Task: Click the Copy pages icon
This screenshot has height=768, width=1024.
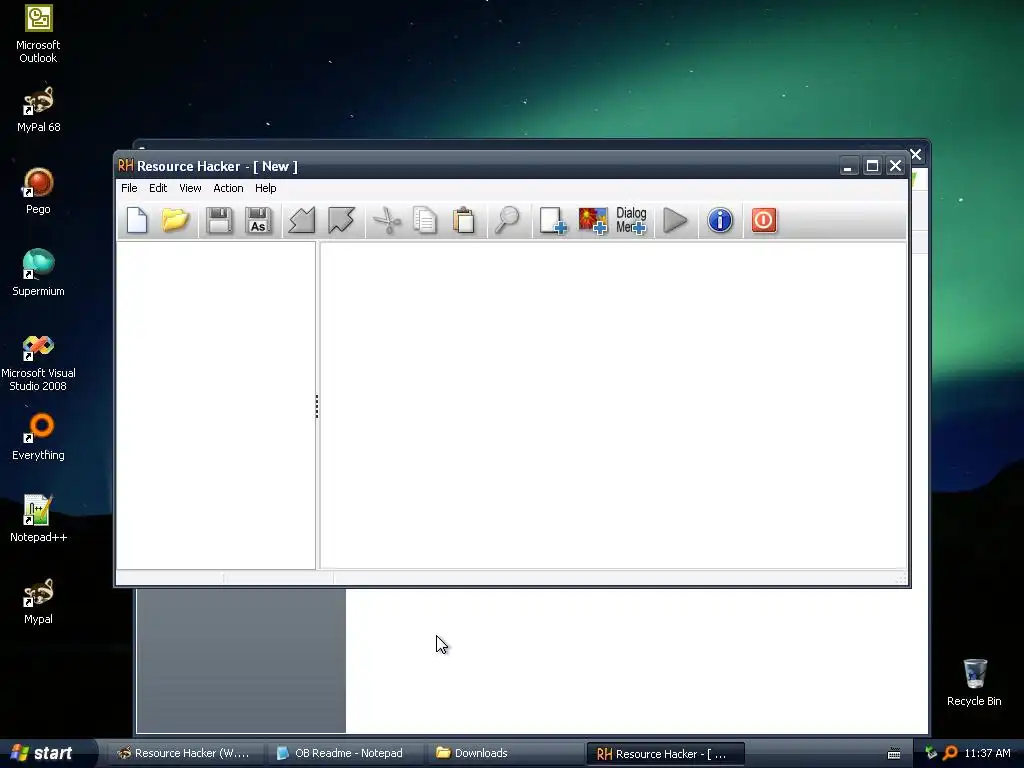Action: [425, 220]
